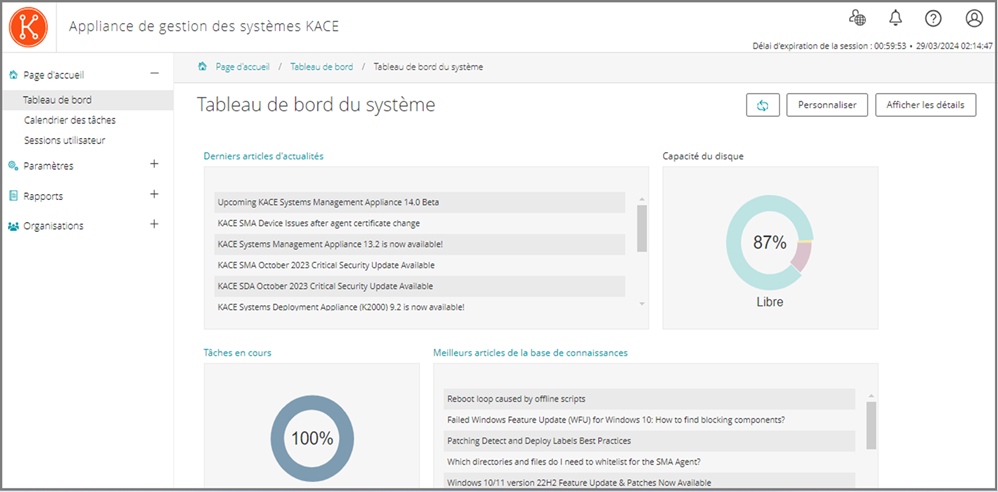
Task: Click the home icon in the breadcrumb
Action: pos(202,66)
